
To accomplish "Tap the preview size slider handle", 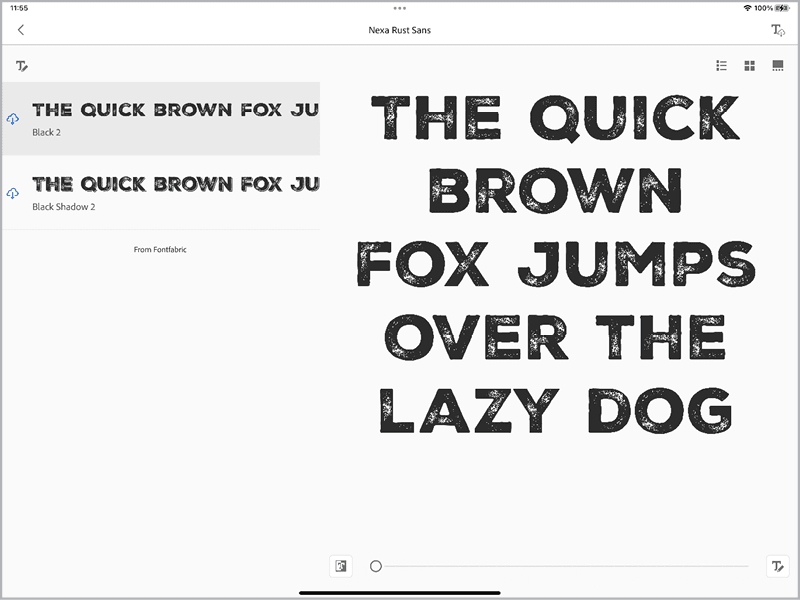I will [376, 566].
